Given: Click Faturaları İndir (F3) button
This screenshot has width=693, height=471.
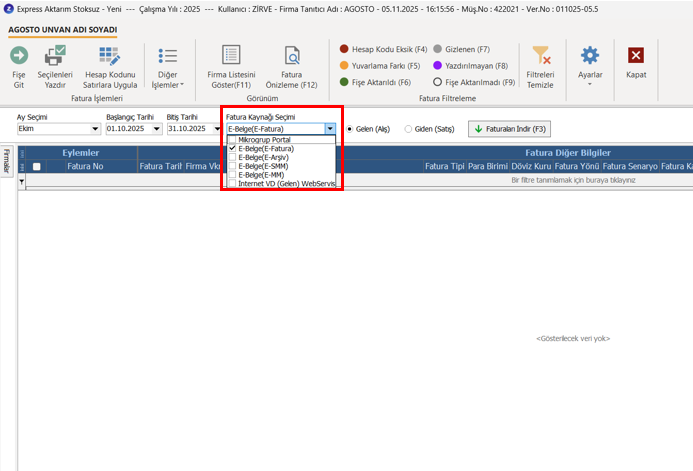Looking at the screenshot, I should tap(509, 129).
